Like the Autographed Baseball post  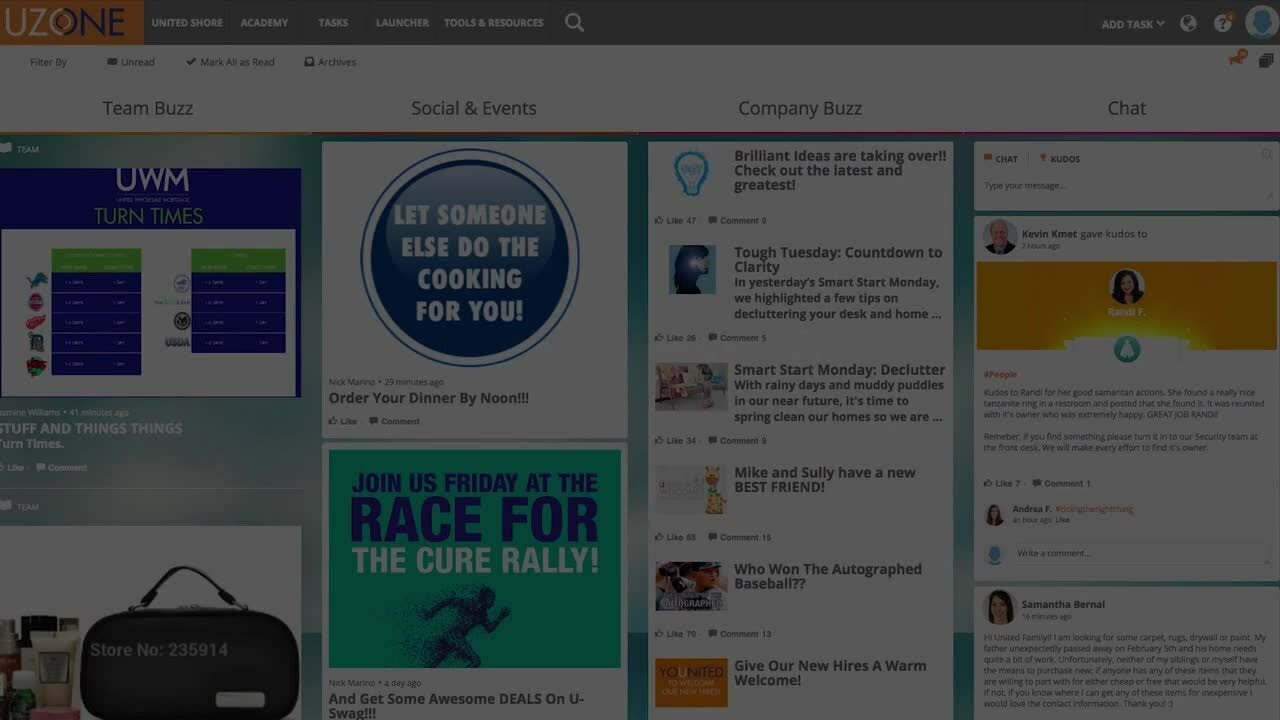point(675,634)
